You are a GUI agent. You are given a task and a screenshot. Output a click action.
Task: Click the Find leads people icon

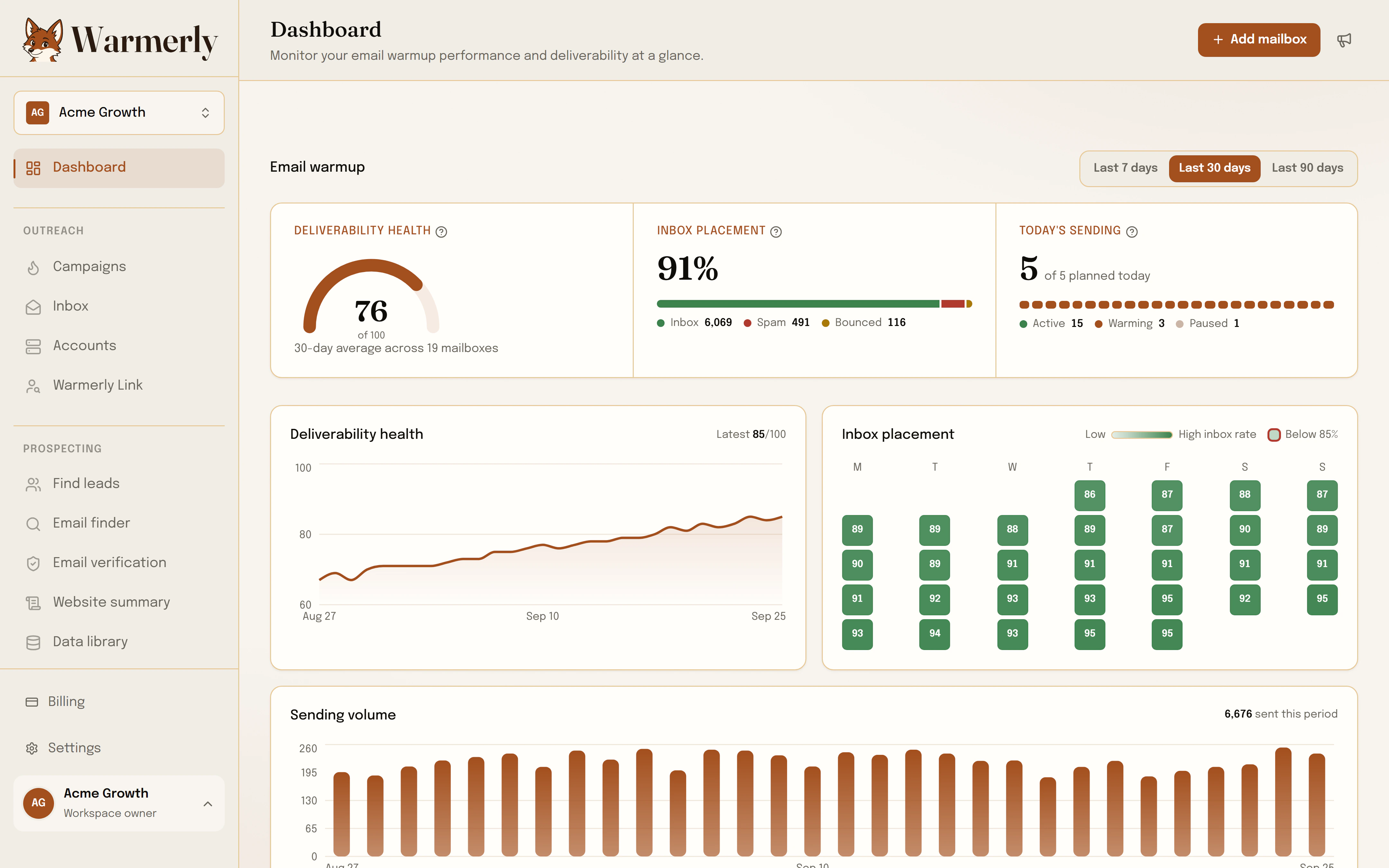33,484
